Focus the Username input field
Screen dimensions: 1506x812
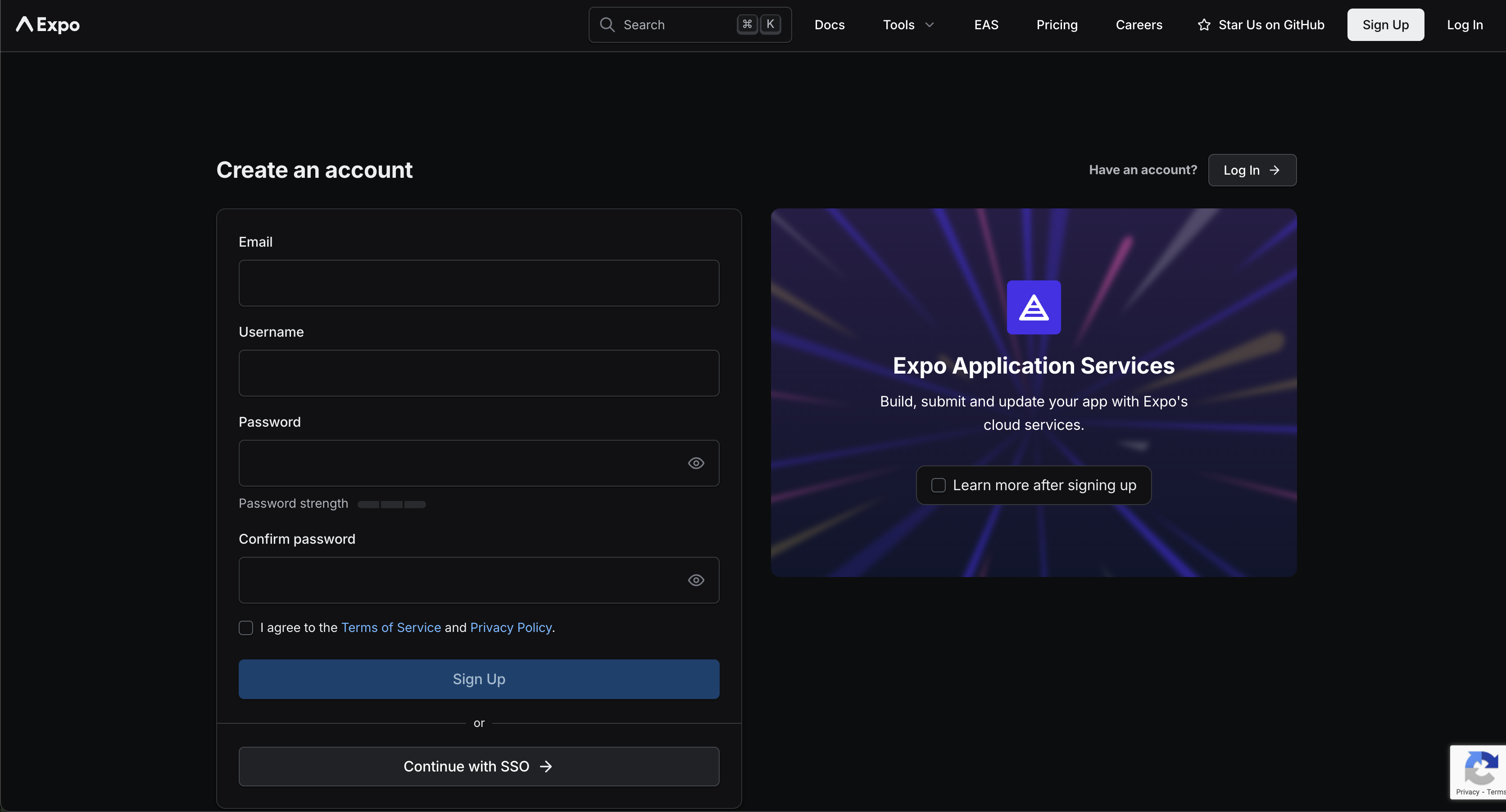[x=479, y=373]
